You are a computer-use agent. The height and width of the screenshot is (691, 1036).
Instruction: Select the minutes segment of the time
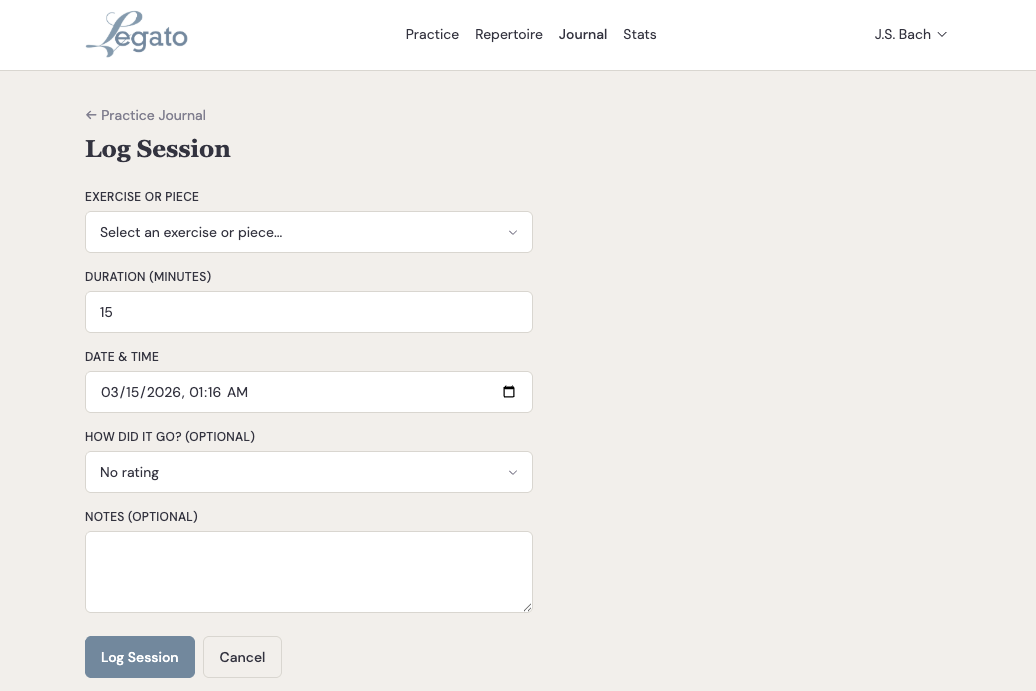point(213,392)
